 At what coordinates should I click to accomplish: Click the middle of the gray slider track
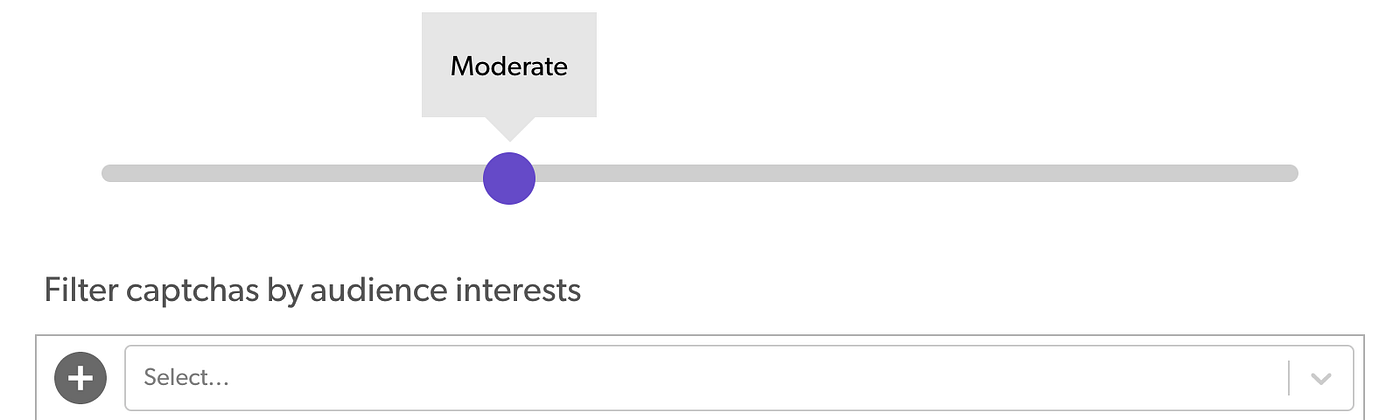700,173
